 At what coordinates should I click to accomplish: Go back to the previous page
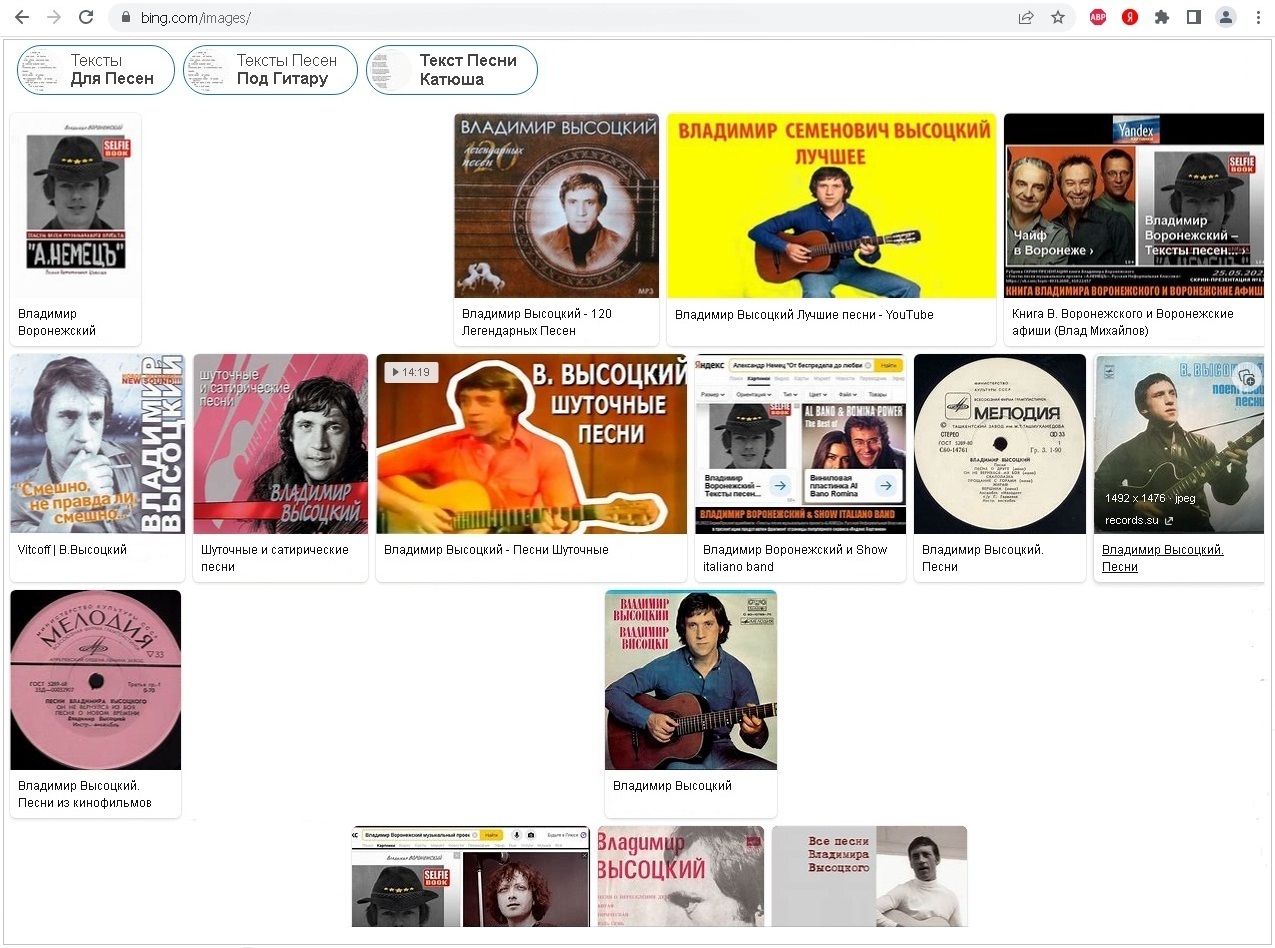click(x=22, y=17)
